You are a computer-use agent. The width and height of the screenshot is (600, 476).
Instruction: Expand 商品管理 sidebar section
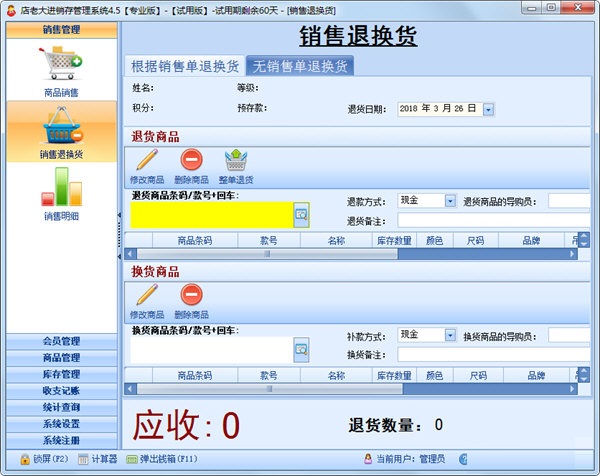[x=62, y=358]
